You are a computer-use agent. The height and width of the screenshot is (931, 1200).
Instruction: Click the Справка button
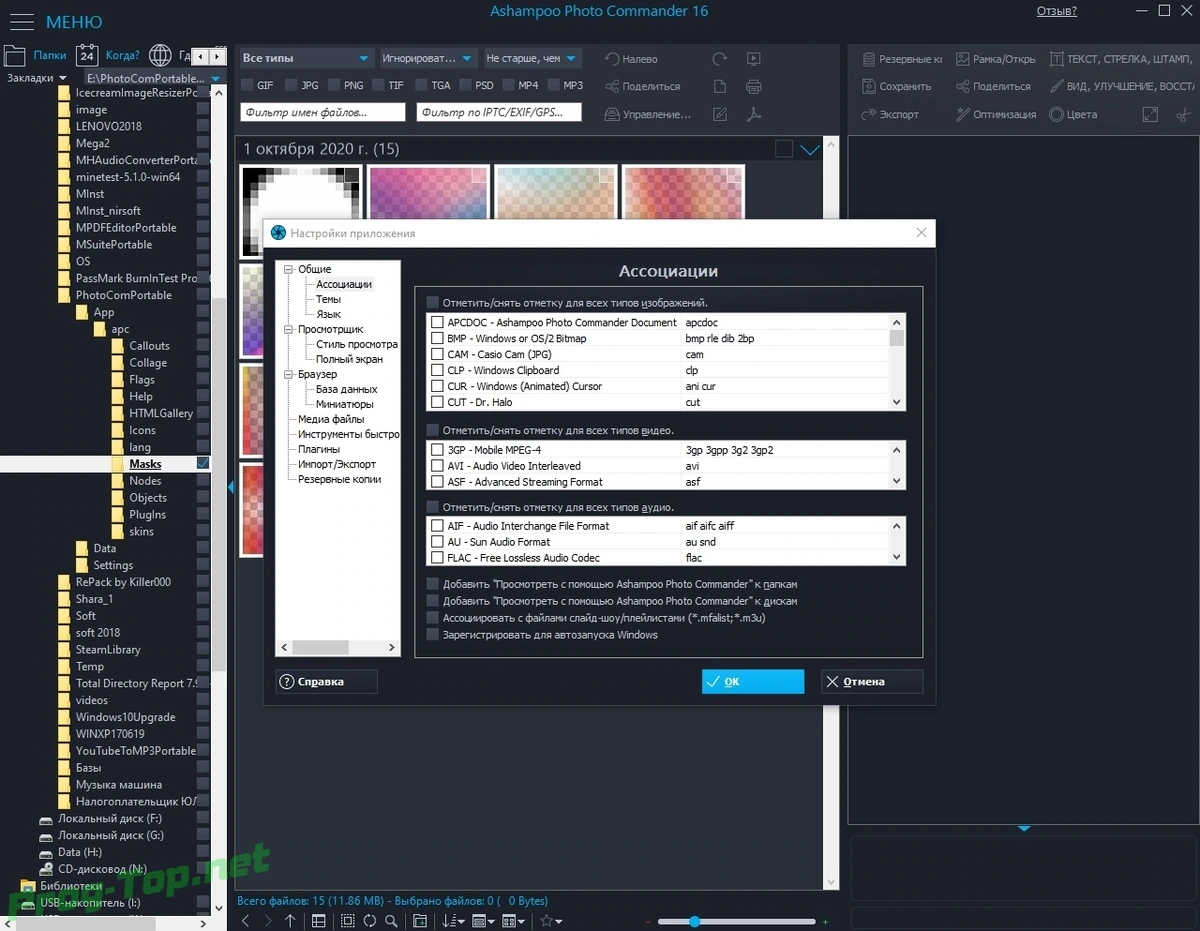point(326,682)
